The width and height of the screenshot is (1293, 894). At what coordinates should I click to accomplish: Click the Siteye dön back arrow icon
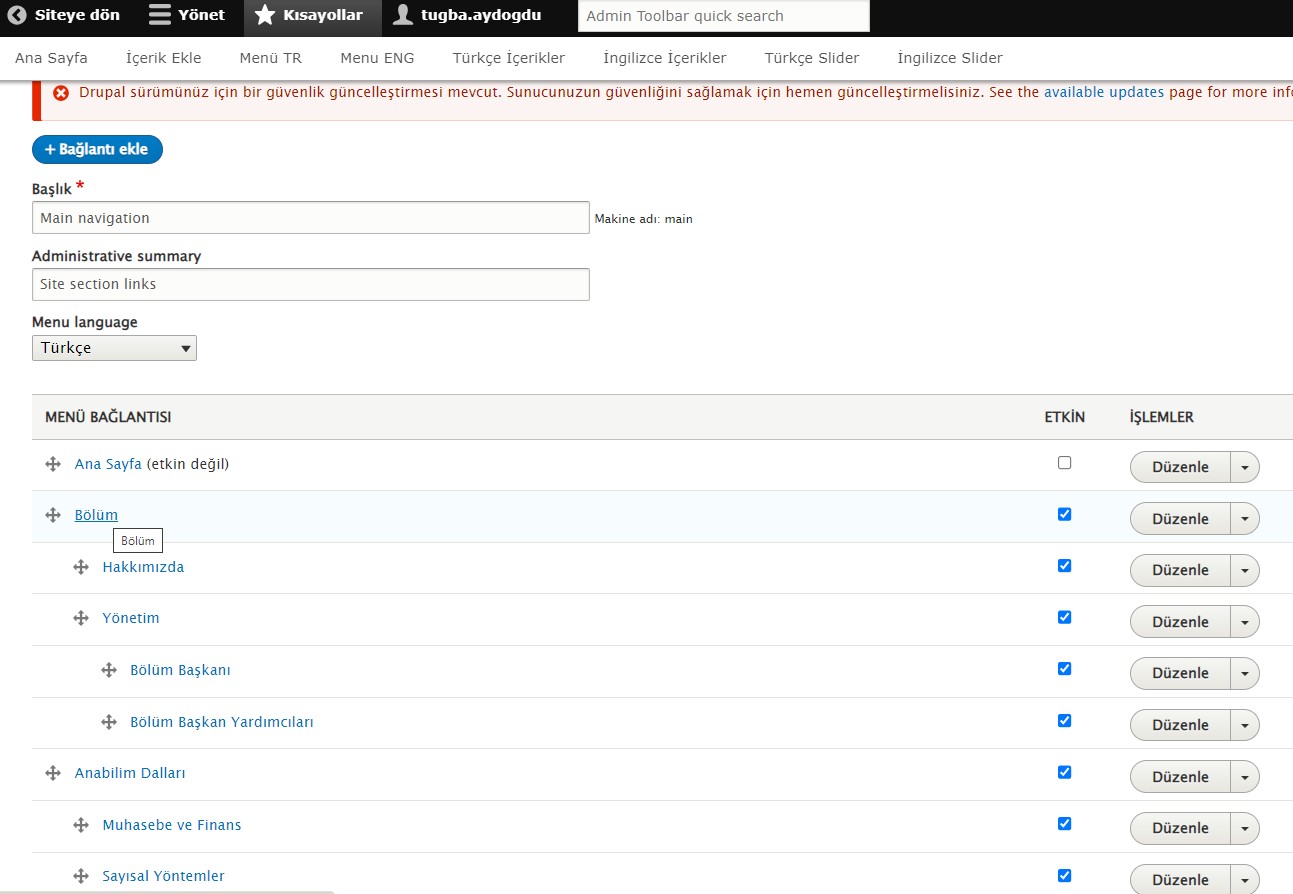click(17, 15)
